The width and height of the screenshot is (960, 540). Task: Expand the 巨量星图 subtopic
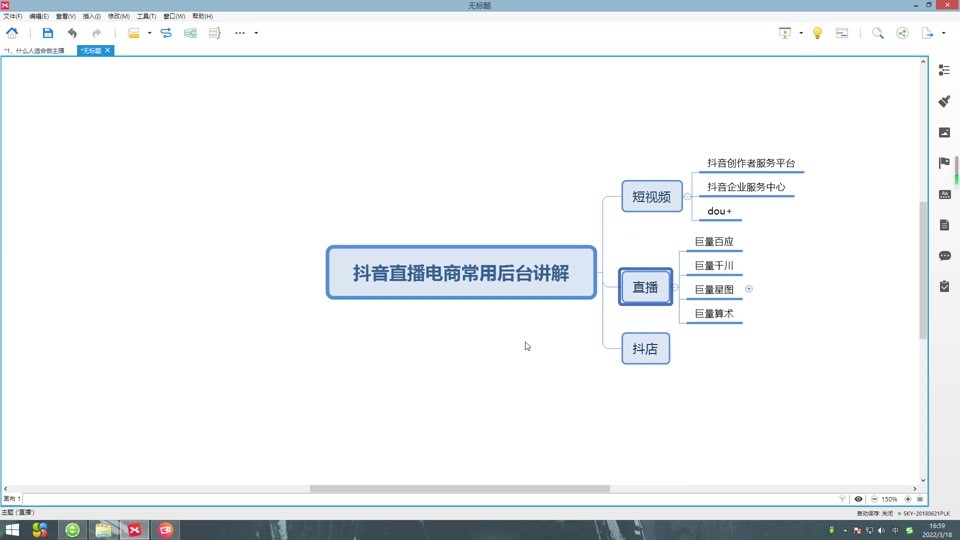pos(749,289)
